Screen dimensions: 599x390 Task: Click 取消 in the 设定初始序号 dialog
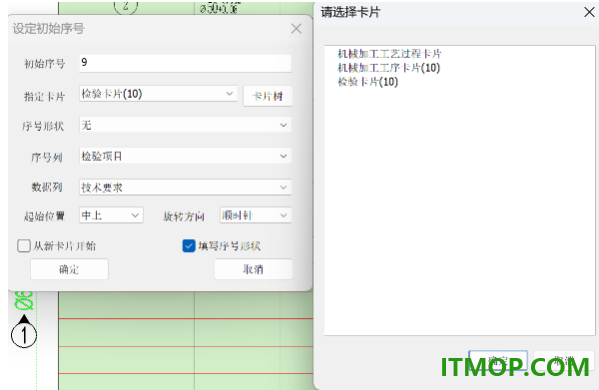253,269
